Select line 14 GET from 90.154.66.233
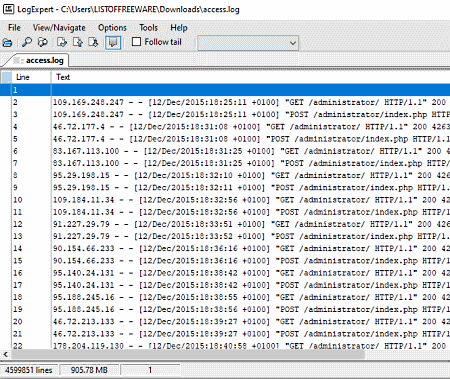The image size is (450, 379). [x=225, y=249]
